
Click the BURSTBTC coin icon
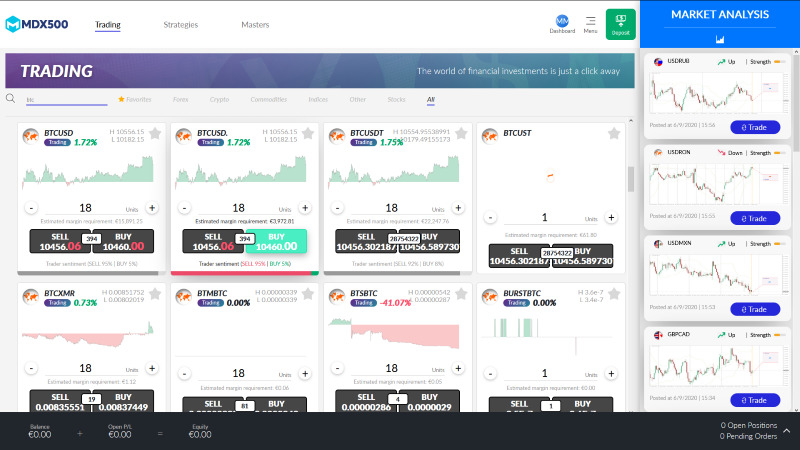pyautogui.click(x=490, y=296)
